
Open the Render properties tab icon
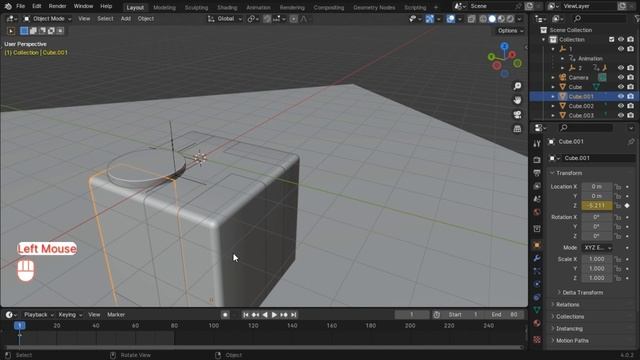(537, 160)
